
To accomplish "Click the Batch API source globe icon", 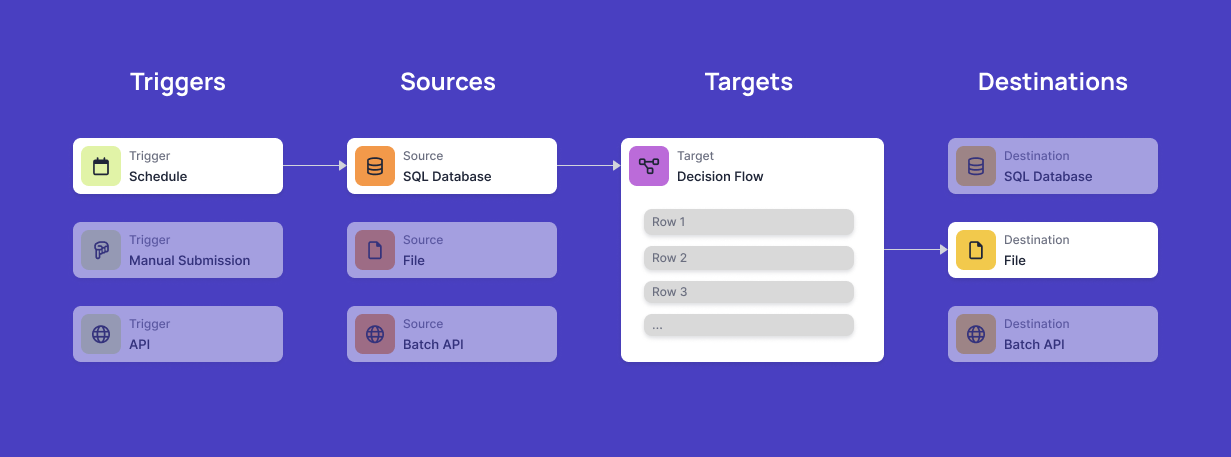I will [375, 334].
